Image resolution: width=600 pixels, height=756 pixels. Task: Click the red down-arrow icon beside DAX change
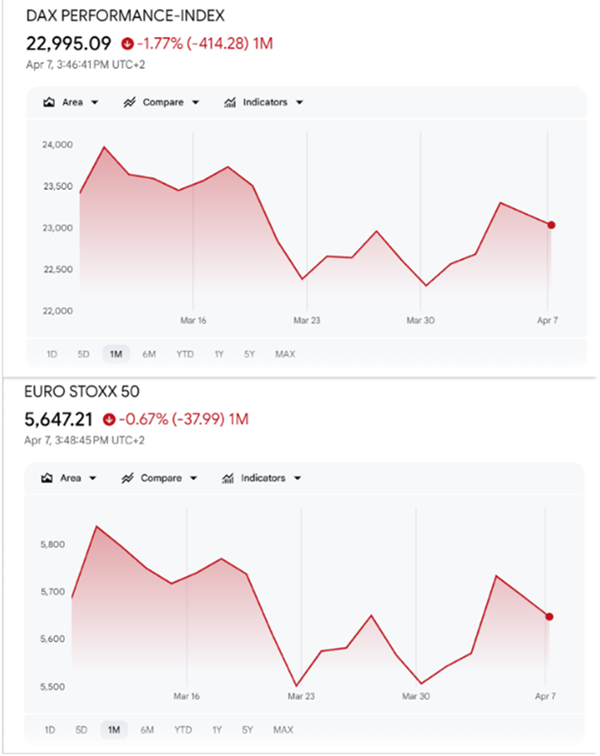(x=126, y=44)
